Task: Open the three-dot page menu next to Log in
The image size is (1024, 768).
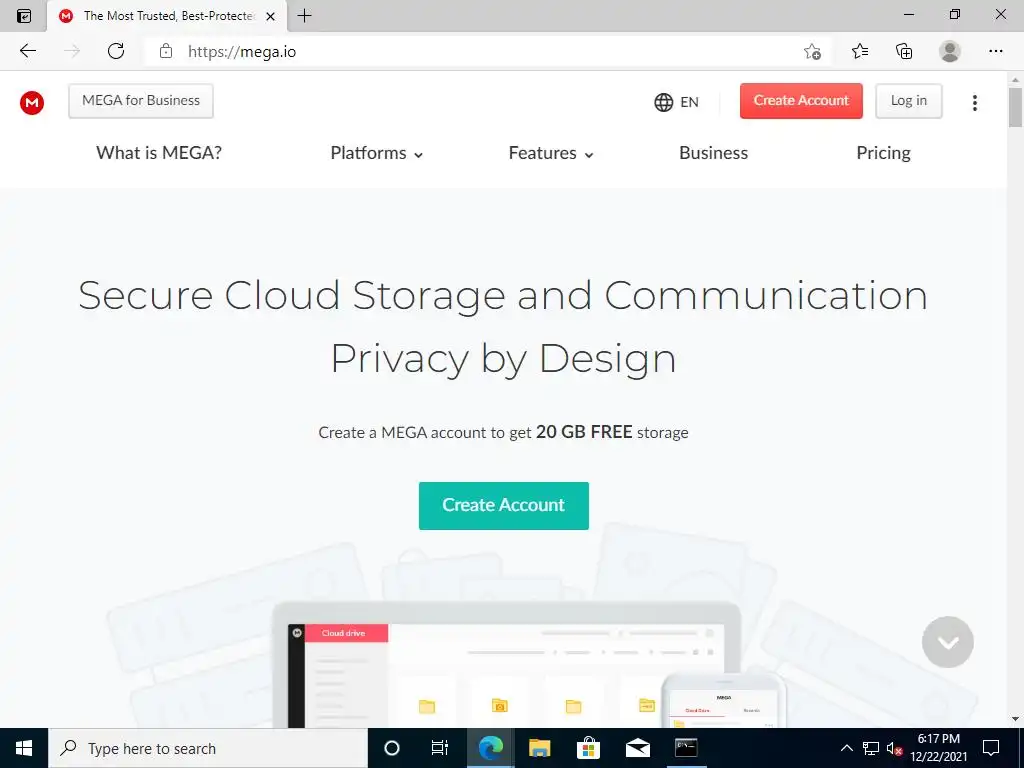Action: coord(974,103)
